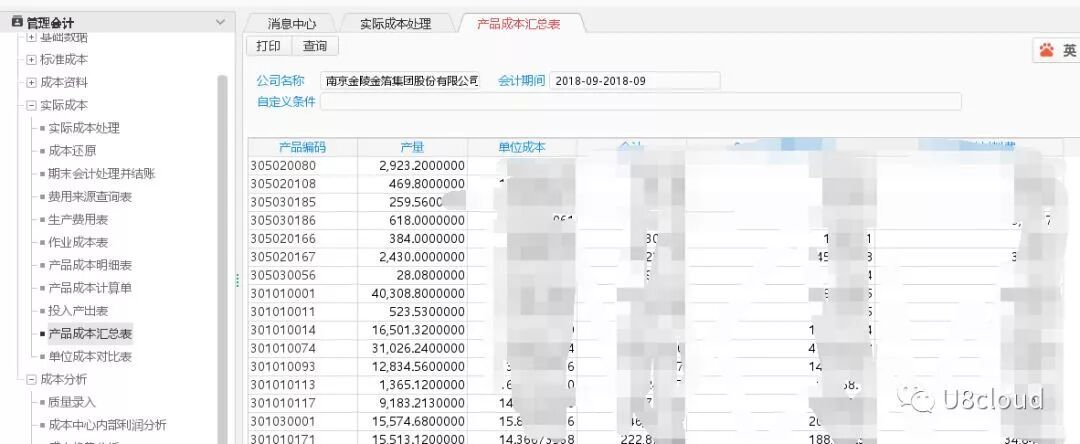The image size is (1080, 444).
Task: Select product code 301010093
Action: pyautogui.click(x=282, y=367)
